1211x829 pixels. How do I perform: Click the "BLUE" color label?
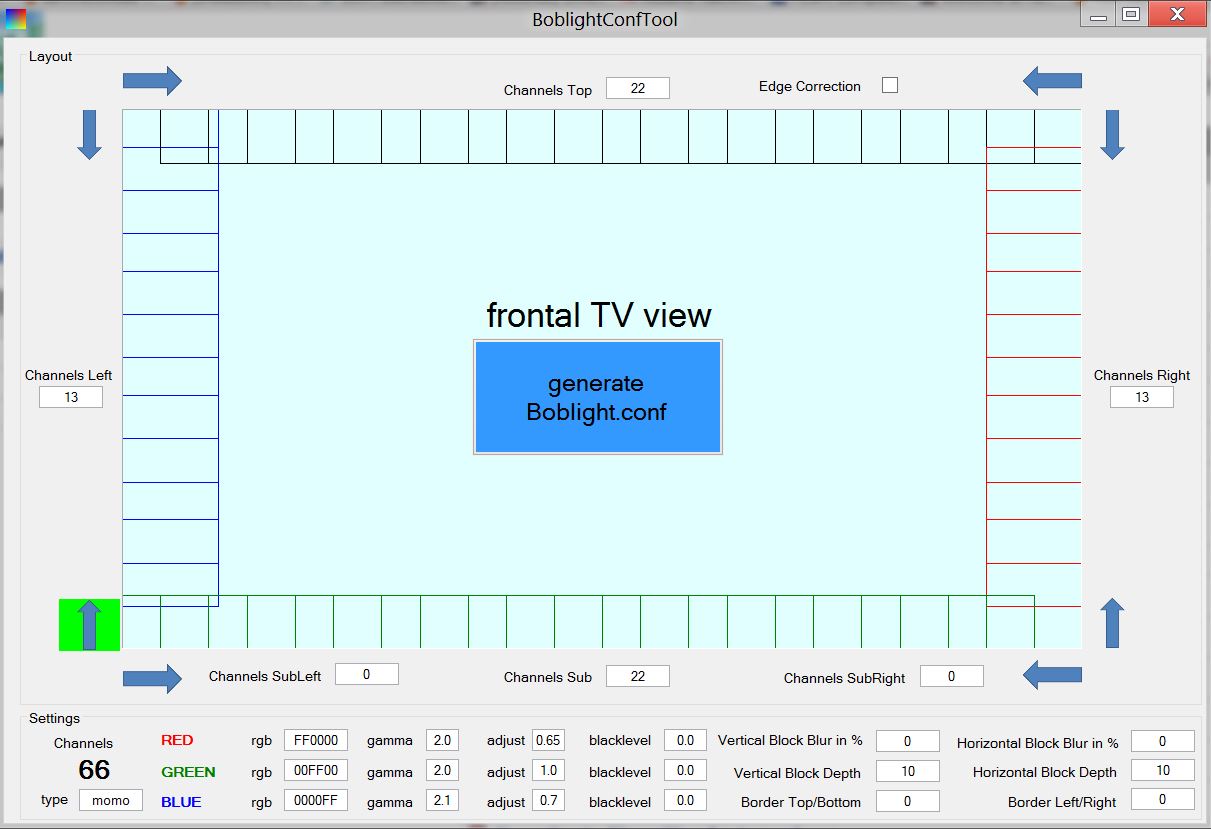[181, 802]
